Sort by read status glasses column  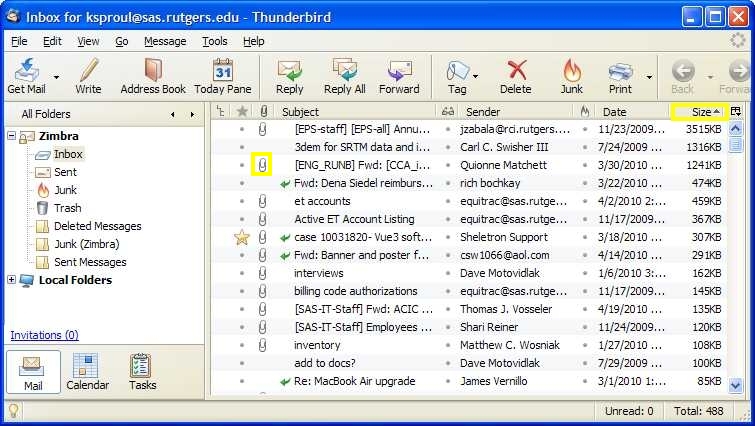coord(448,112)
